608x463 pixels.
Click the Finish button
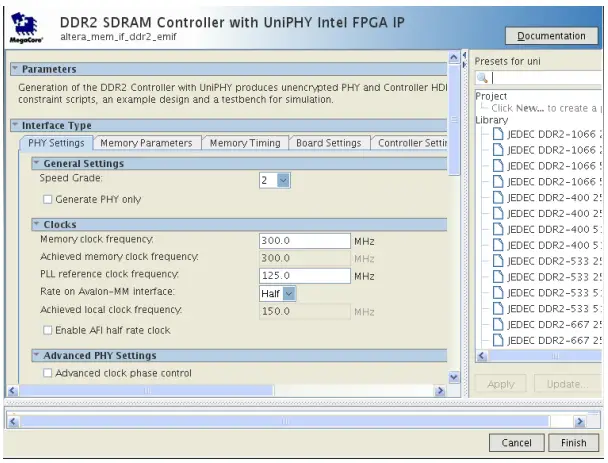(x=573, y=442)
